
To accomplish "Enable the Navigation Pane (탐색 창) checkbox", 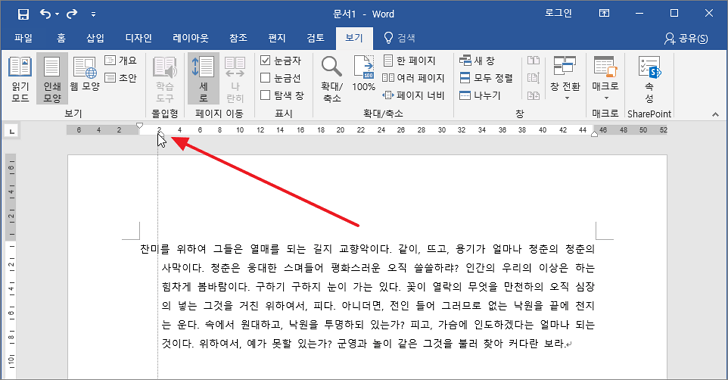I will click(265, 95).
